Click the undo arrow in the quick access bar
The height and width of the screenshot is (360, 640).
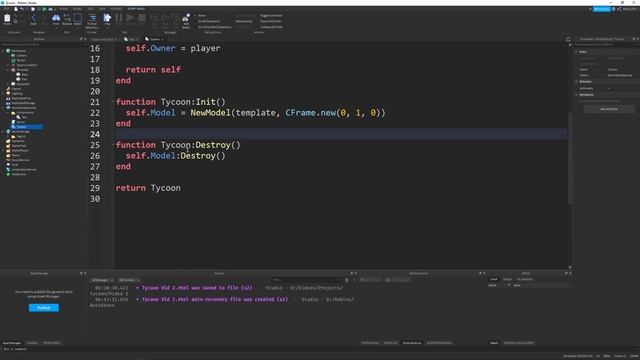(21, 9)
